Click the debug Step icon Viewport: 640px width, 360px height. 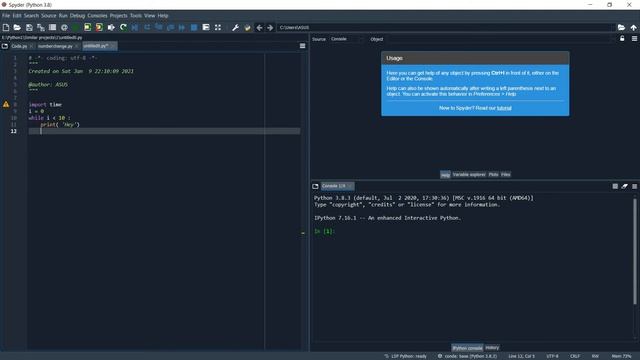point(147,27)
